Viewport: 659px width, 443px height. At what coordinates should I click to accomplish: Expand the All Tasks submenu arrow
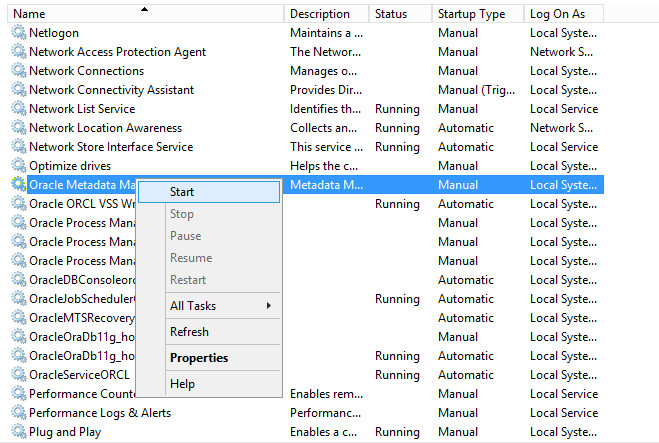click(269, 306)
